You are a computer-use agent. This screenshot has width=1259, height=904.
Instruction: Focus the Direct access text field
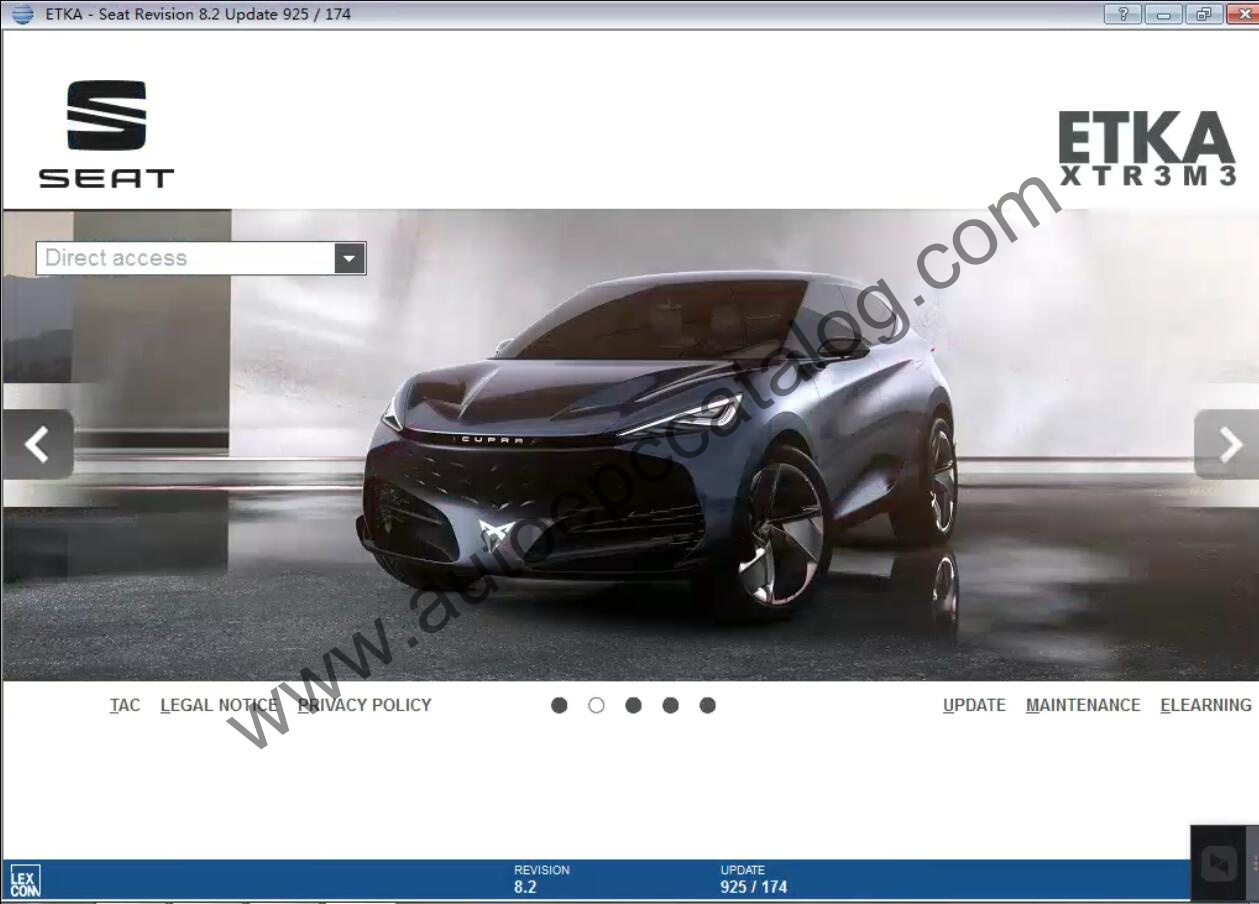pos(185,258)
